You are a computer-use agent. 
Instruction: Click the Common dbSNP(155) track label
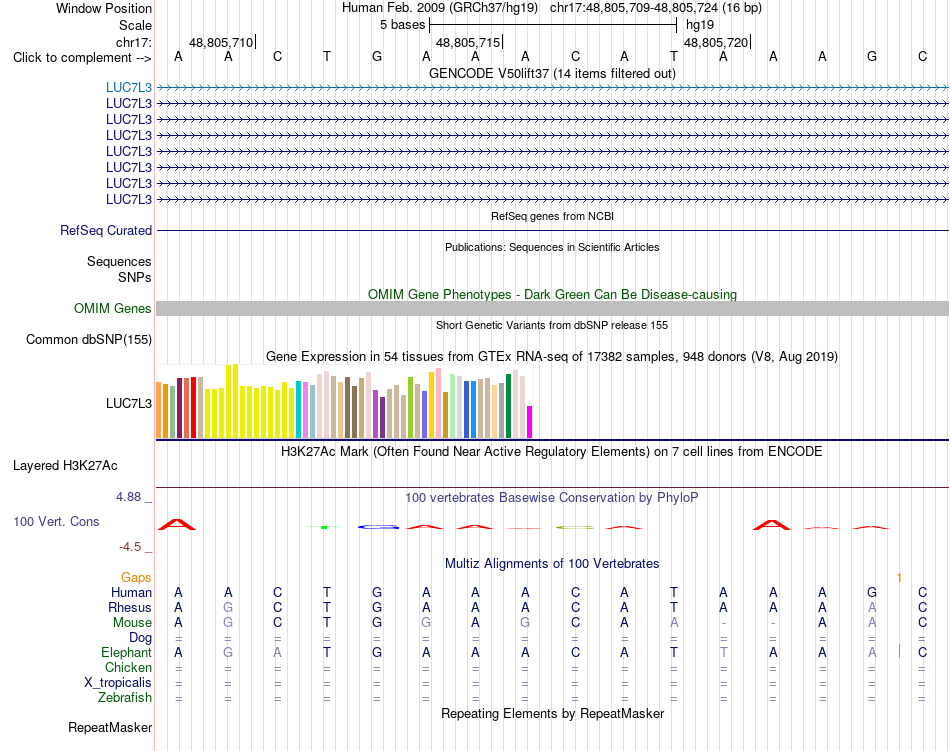(88, 339)
